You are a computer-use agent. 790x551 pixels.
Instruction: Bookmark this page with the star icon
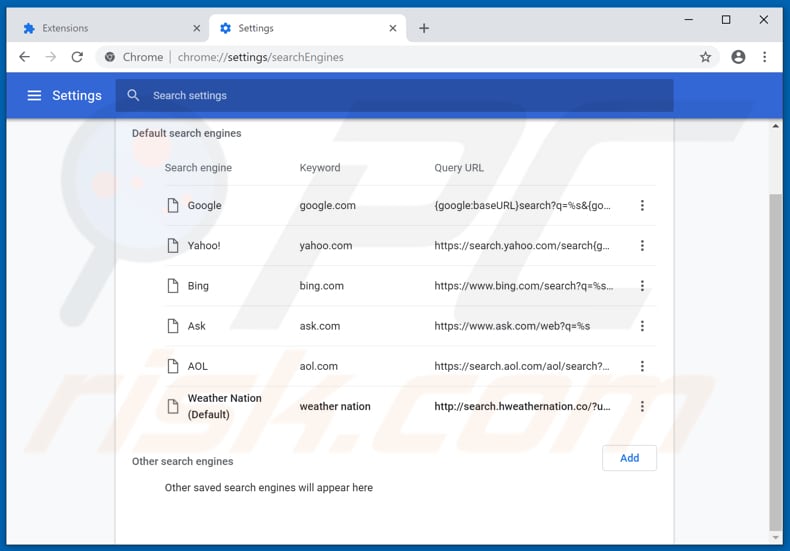coord(705,57)
